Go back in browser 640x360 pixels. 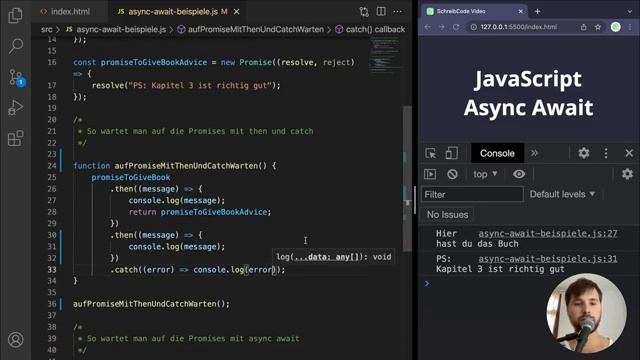point(427,27)
